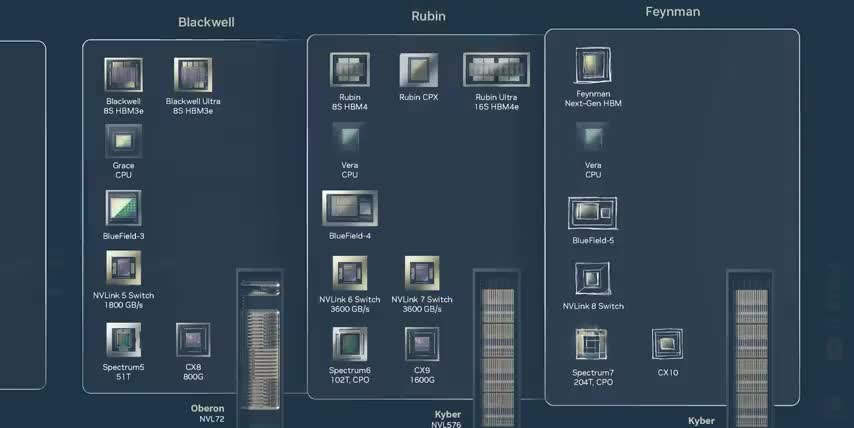The height and width of the screenshot is (428, 854).
Task: Click the CX8 800G chip icon
Action: coord(193,340)
